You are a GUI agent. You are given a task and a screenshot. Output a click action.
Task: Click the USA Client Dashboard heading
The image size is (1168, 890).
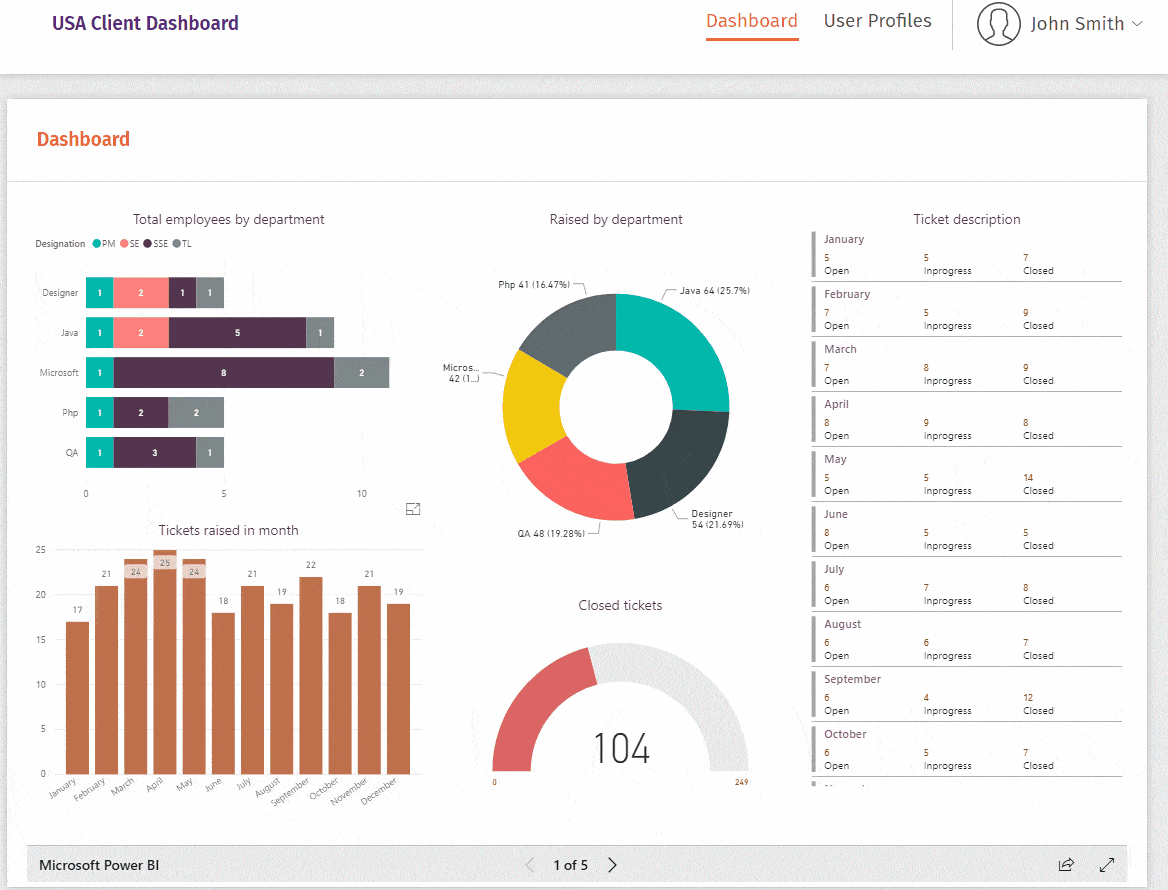click(145, 22)
